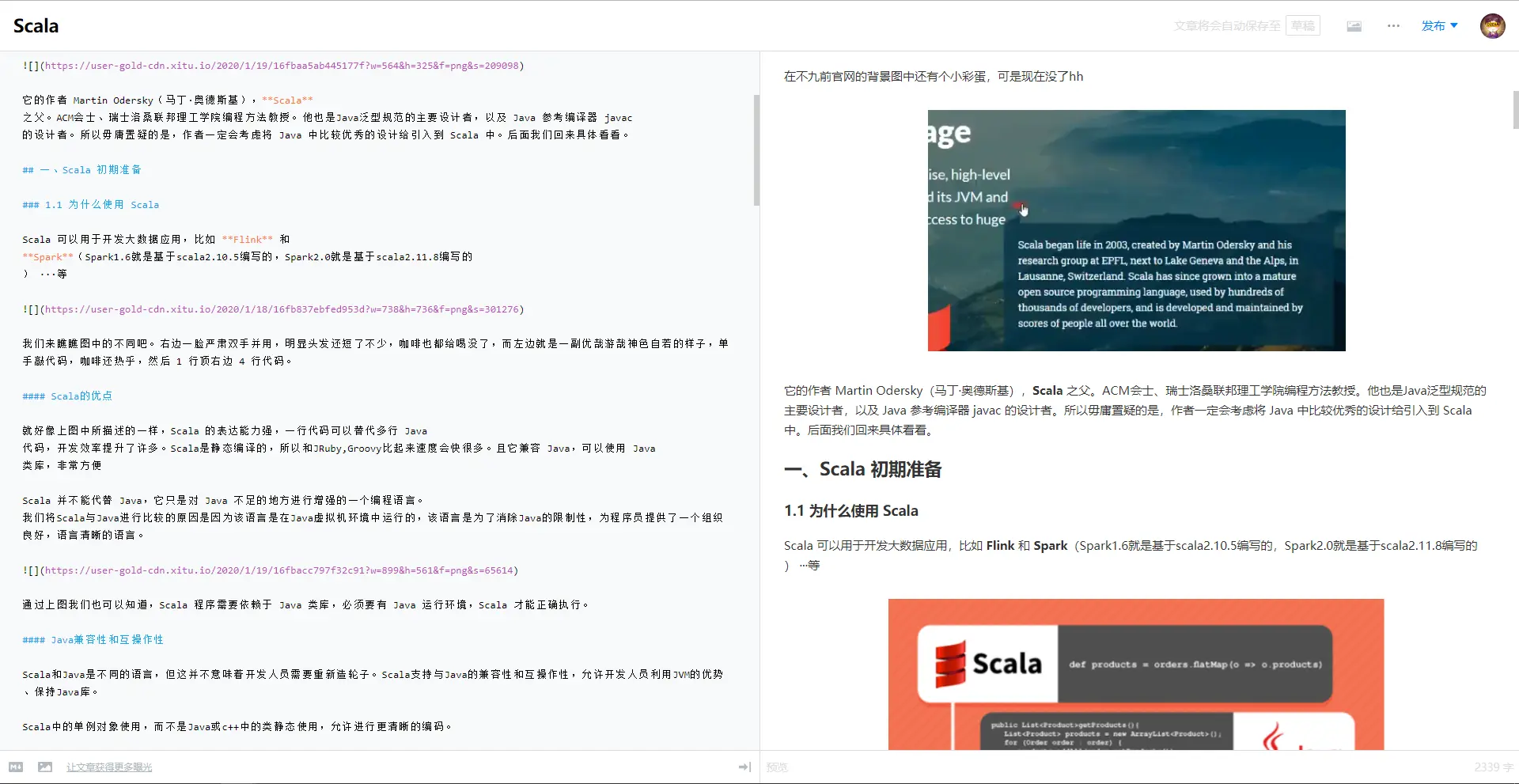Click the Scala website screenshot in preview
The width and height of the screenshot is (1519, 784).
[x=1136, y=230]
